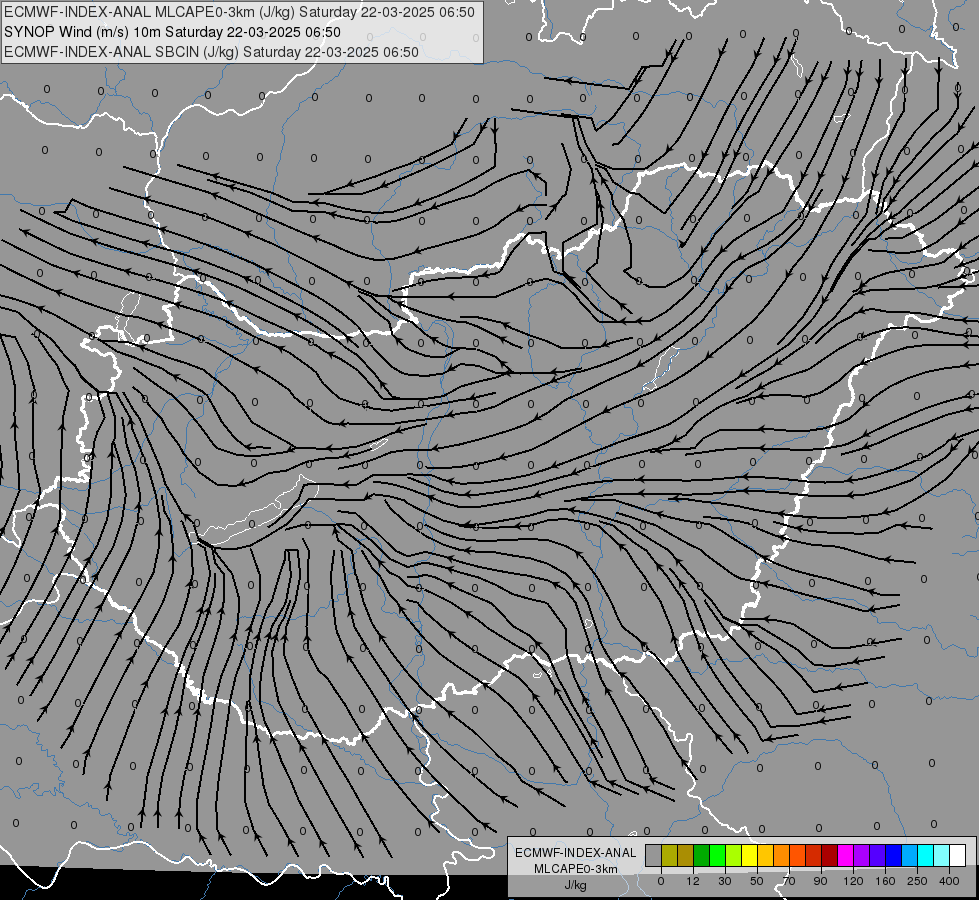The height and width of the screenshot is (900, 979).
Task: Click the 'MLCAPE0-3km' legend label
Action: point(576,869)
